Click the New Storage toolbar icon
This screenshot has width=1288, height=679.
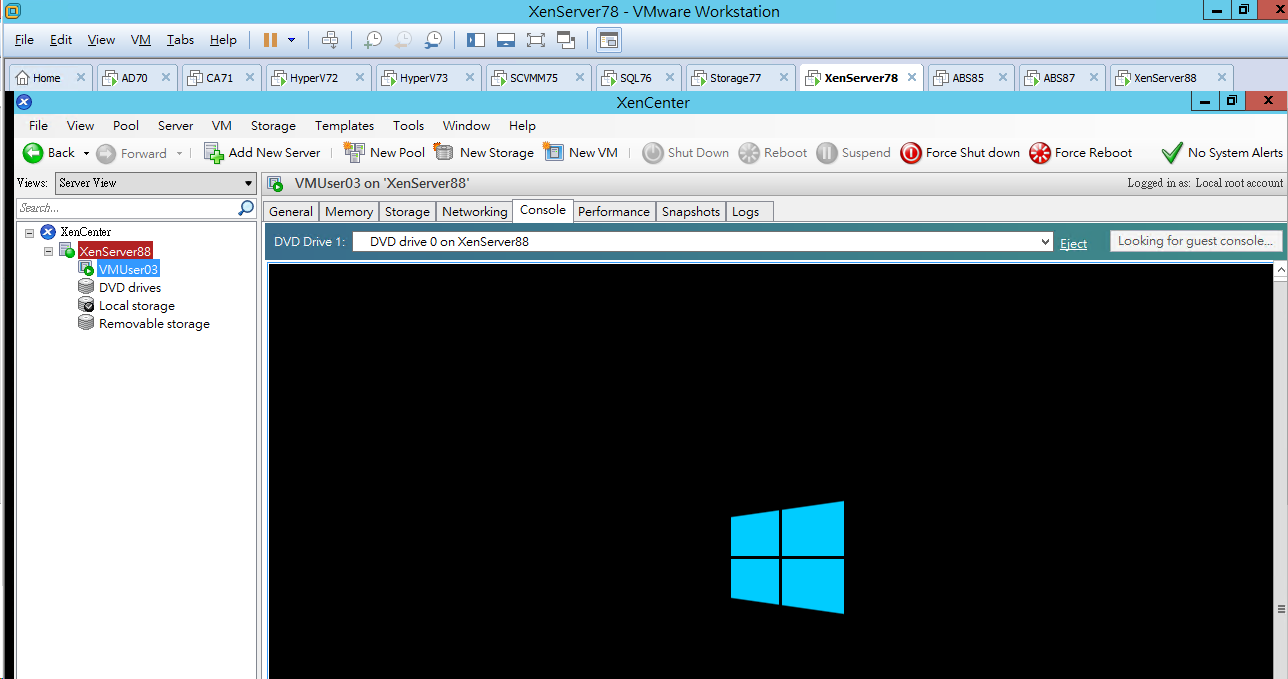click(444, 152)
